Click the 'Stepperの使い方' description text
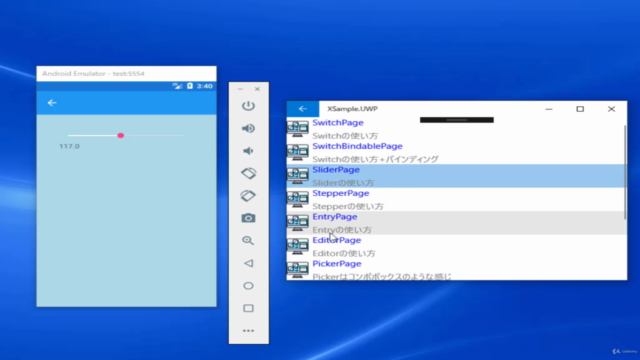 pyautogui.click(x=348, y=206)
